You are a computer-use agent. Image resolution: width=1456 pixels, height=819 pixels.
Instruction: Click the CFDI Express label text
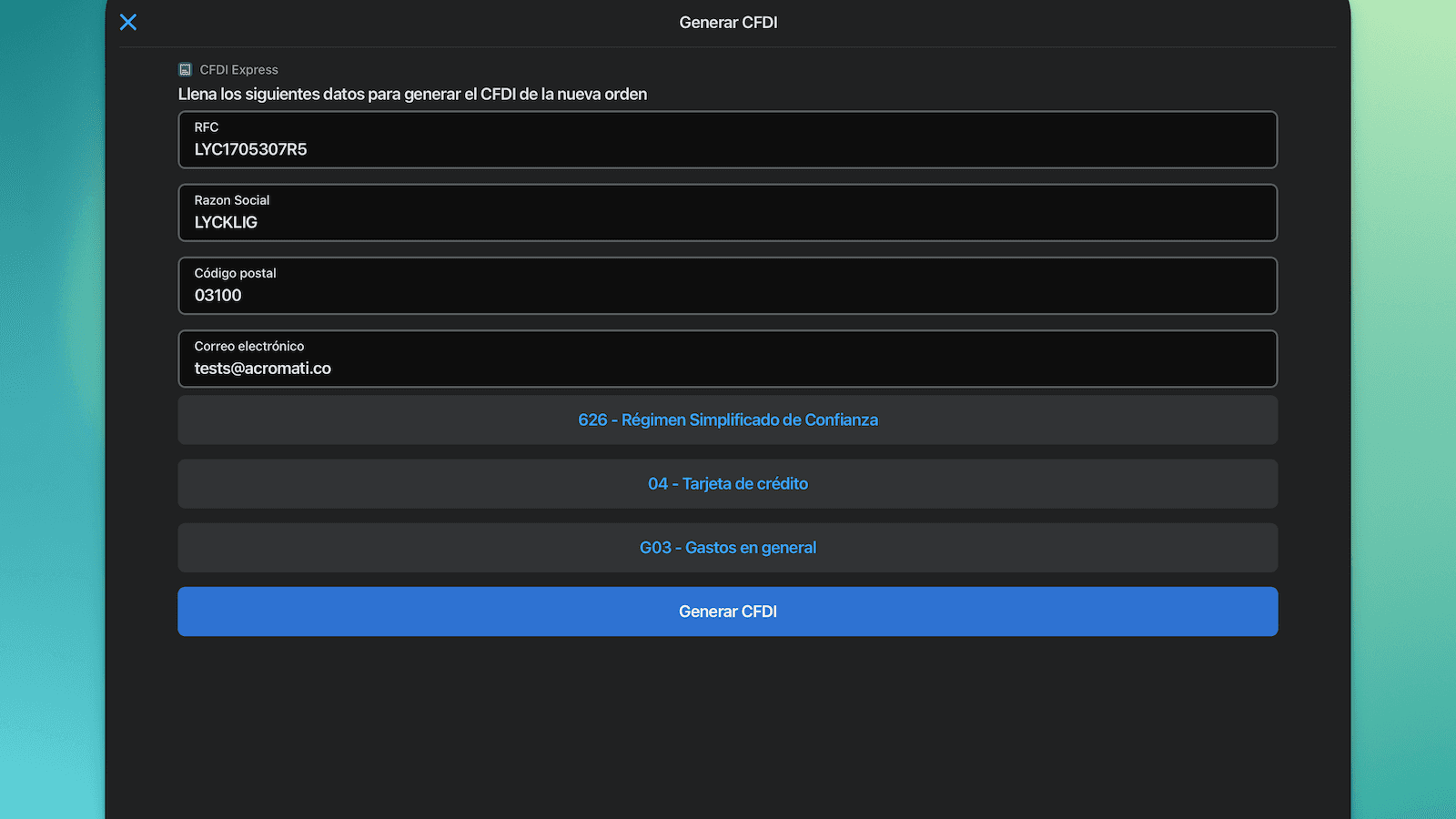(x=238, y=70)
